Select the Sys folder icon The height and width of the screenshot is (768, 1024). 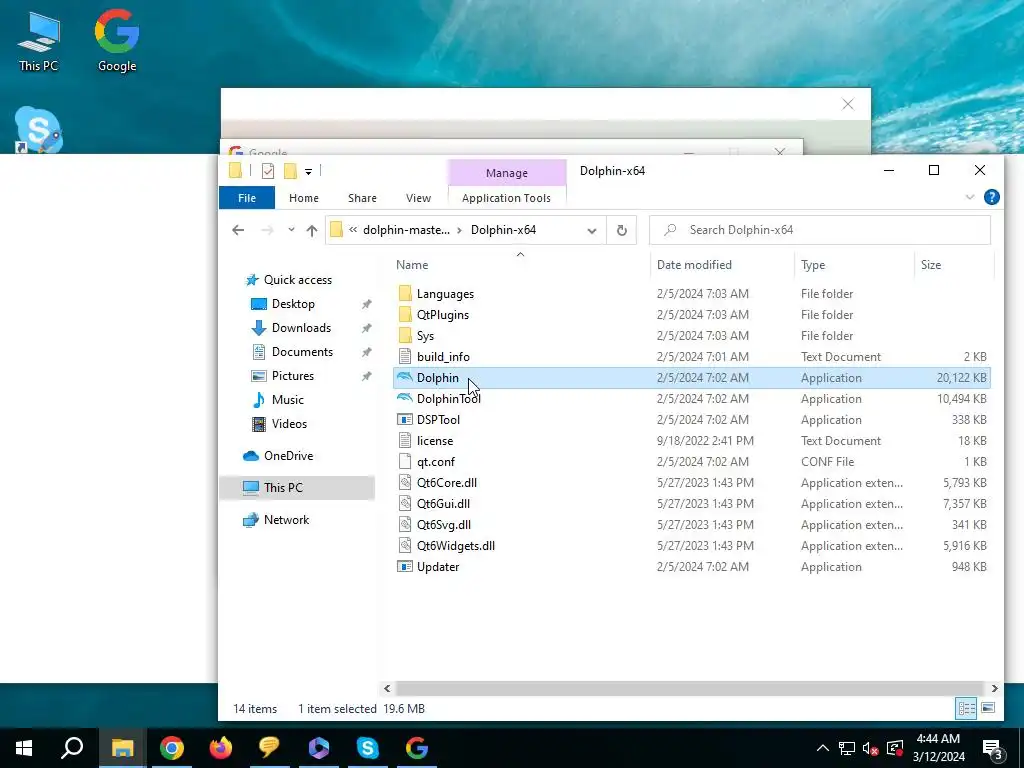coord(405,335)
